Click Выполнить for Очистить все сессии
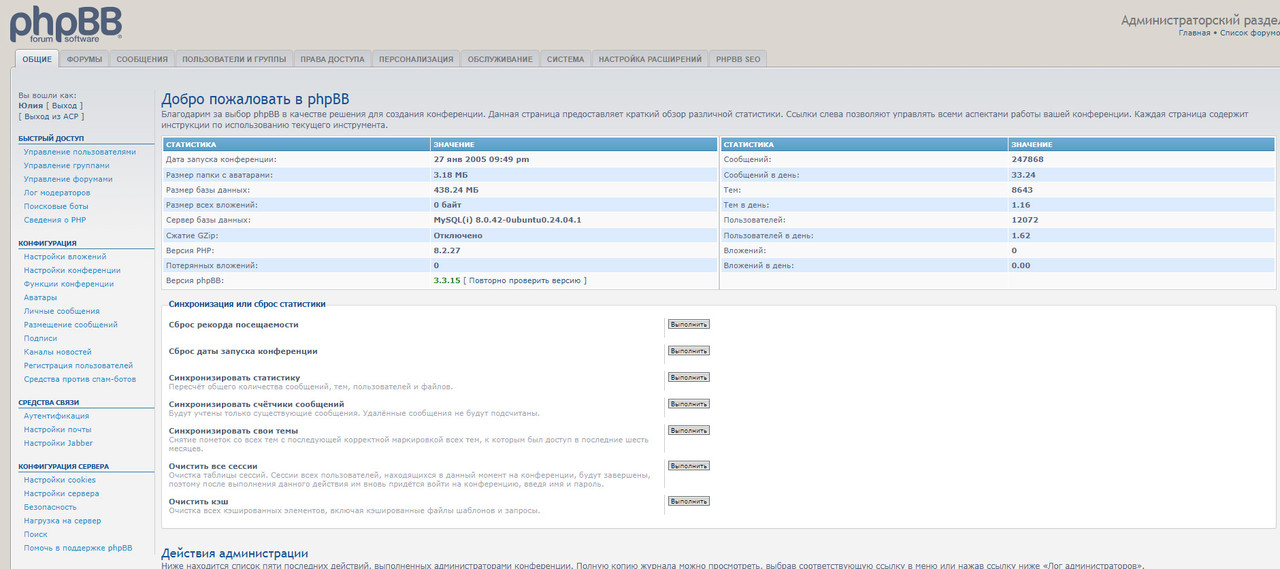Viewport: 1280px width, 569px height. pyautogui.click(x=688, y=466)
